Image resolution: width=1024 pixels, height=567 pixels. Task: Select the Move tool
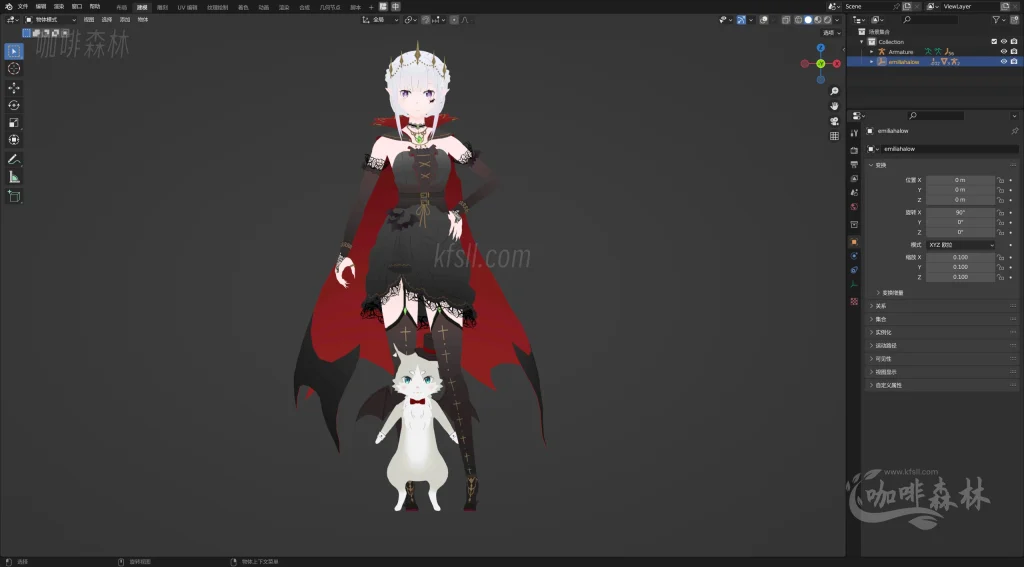(x=14, y=88)
